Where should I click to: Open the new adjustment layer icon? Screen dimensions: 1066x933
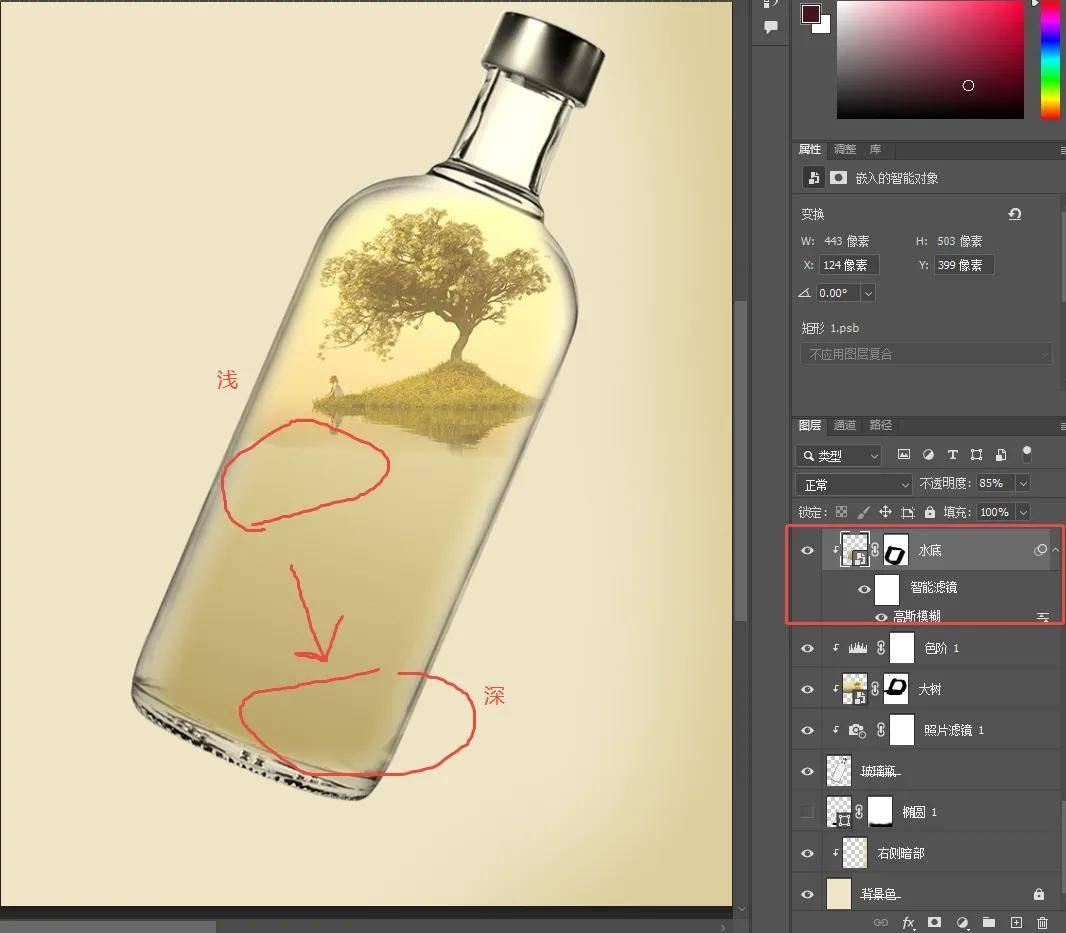(x=963, y=922)
